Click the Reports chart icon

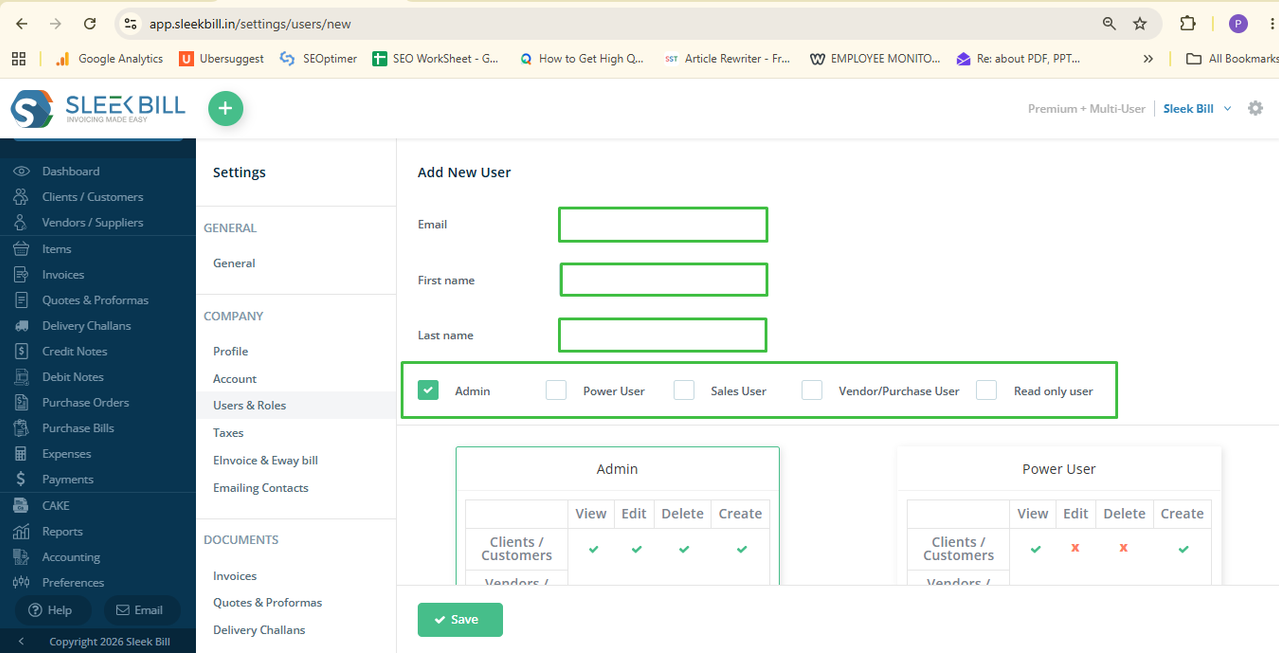[21, 531]
